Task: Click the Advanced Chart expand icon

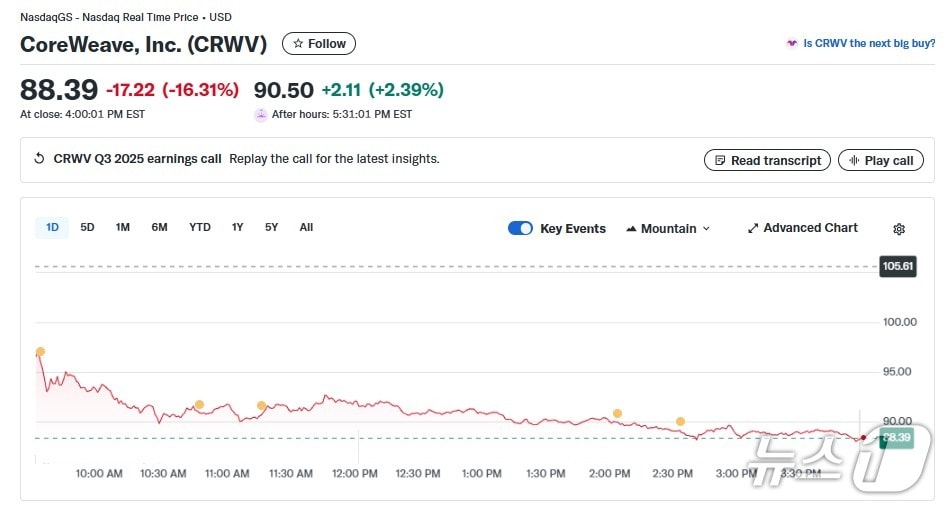Action: pyautogui.click(x=753, y=228)
